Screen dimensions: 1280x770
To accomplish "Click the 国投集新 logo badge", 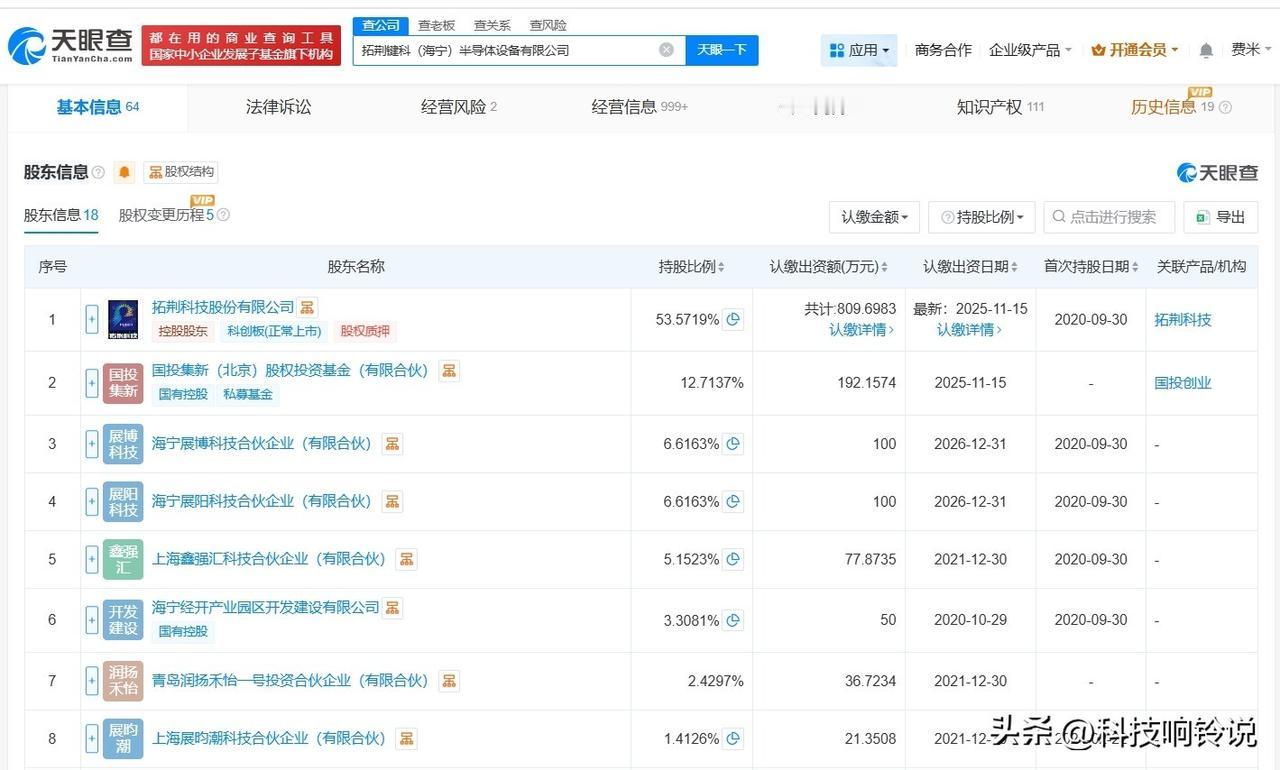I will tap(123, 383).
